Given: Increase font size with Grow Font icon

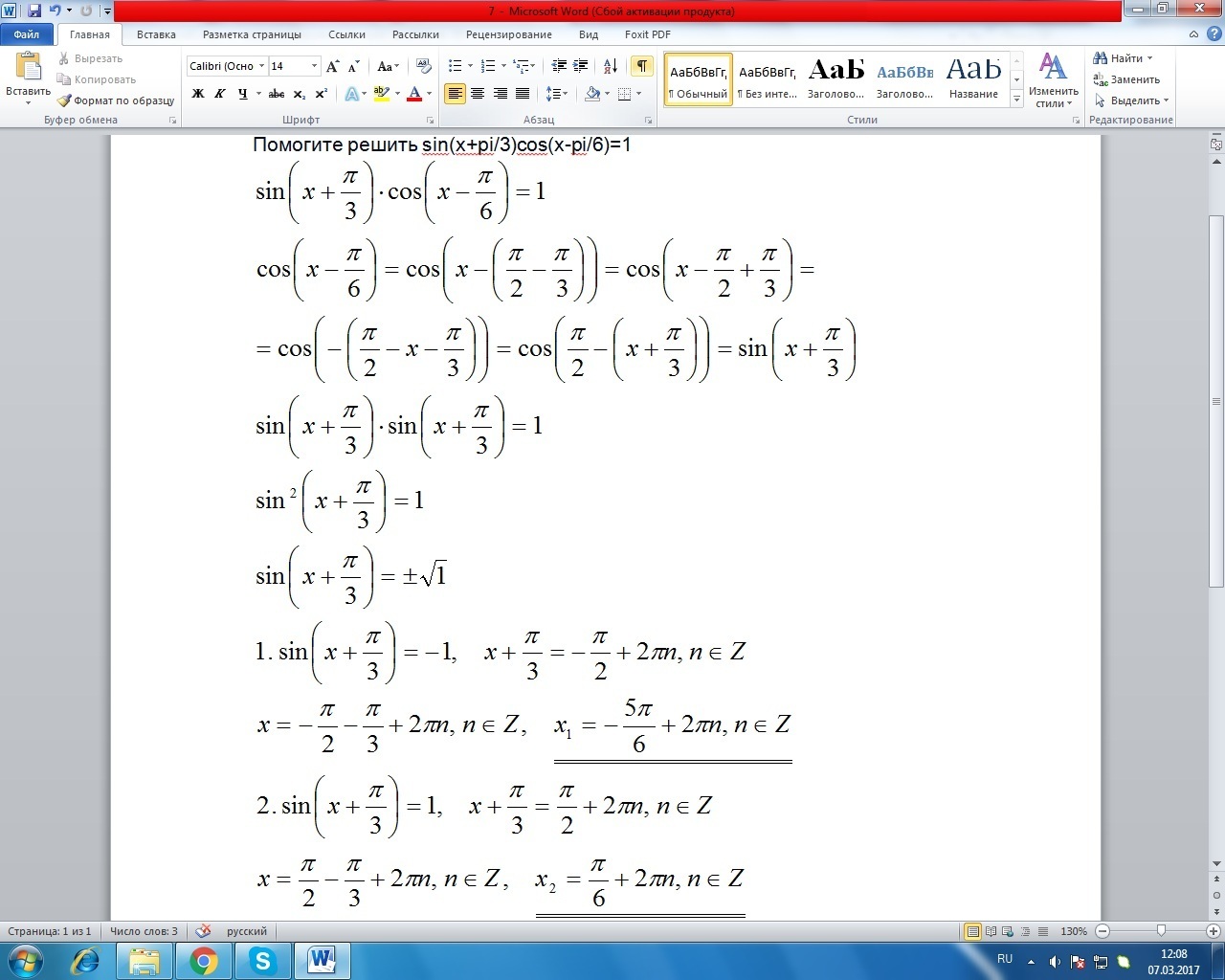Looking at the screenshot, I should tap(332, 67).
